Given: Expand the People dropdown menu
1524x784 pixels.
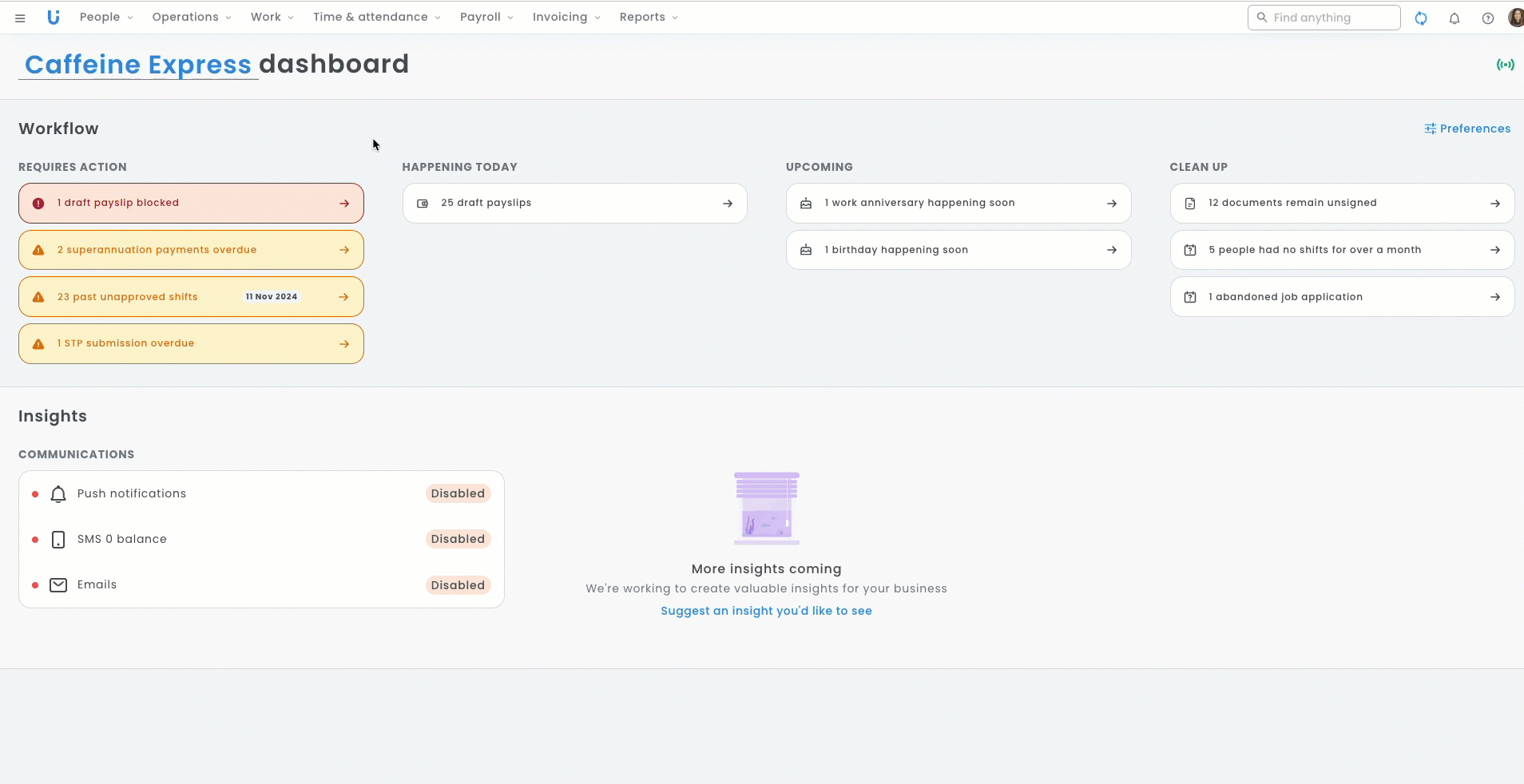Looking at the screenshot, I should 106,18.
